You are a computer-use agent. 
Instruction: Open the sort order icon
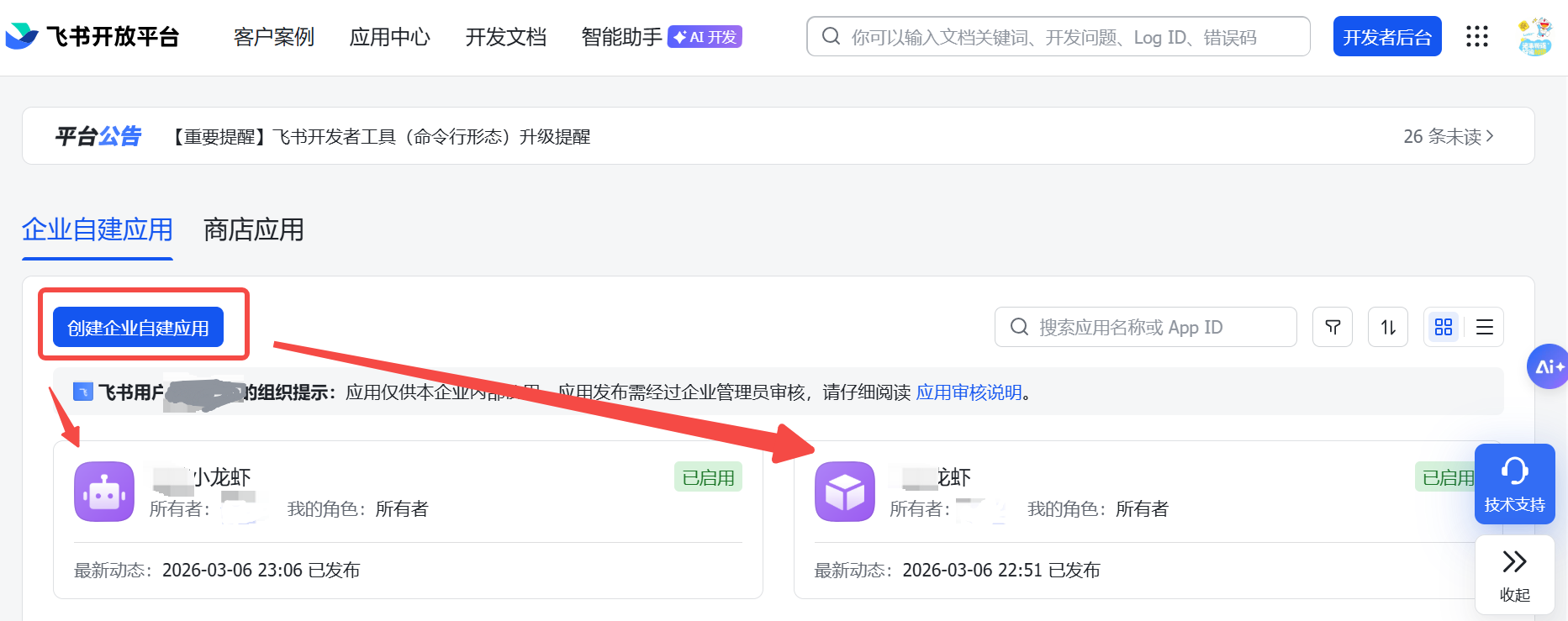(x=1388, y=327)
